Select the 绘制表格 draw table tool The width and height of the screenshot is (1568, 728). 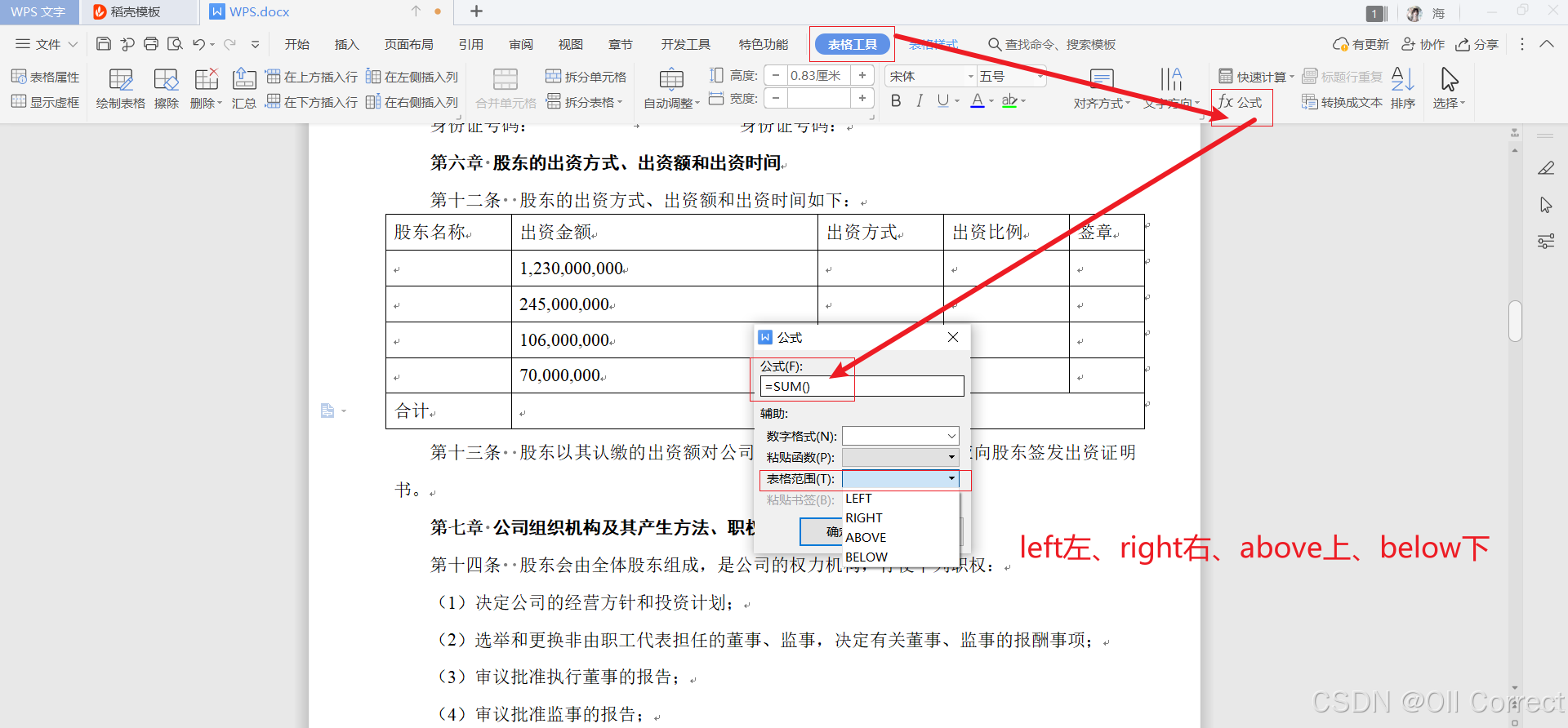click(x=120, y=89)
